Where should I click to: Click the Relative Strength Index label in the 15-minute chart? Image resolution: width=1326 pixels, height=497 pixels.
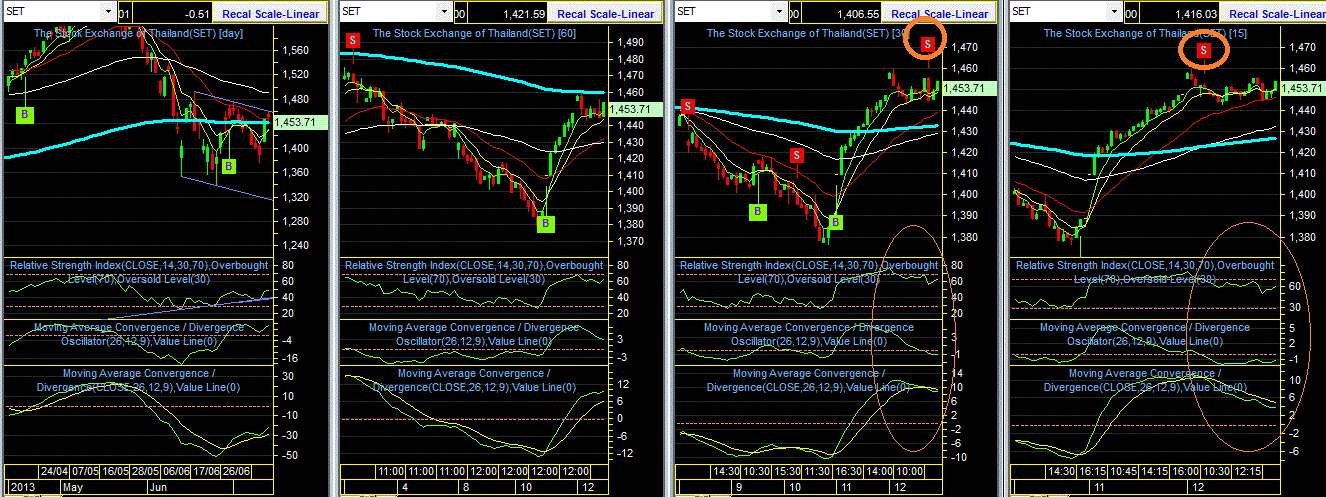point(1146,272)
